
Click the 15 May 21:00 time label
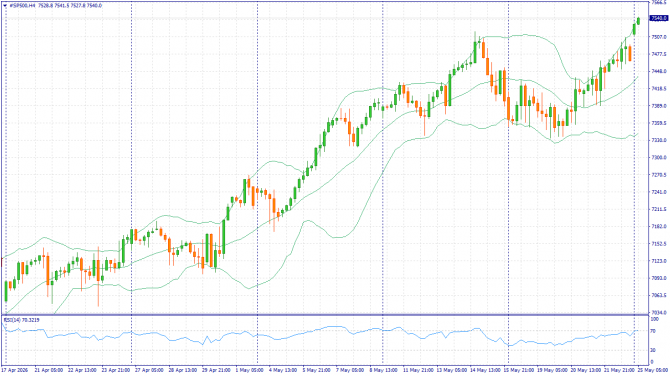click(x=518, y=370)
